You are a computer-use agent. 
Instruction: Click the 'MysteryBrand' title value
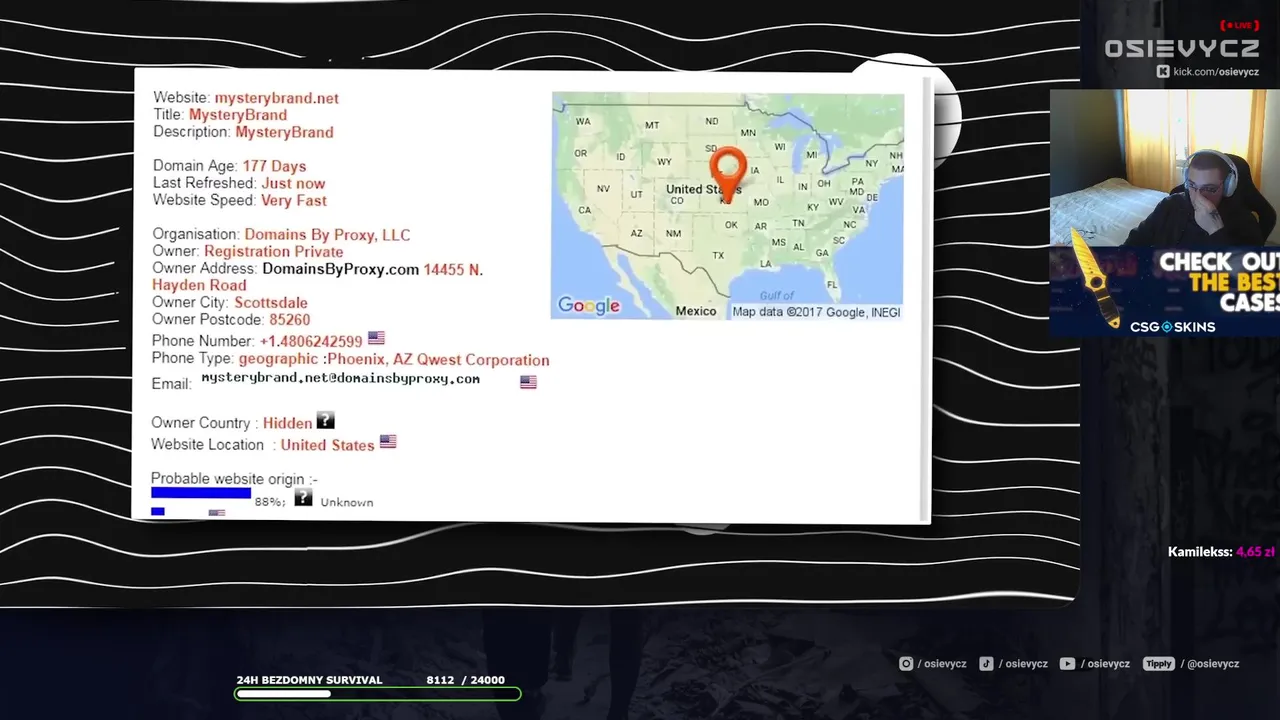[x=238, y=115]
